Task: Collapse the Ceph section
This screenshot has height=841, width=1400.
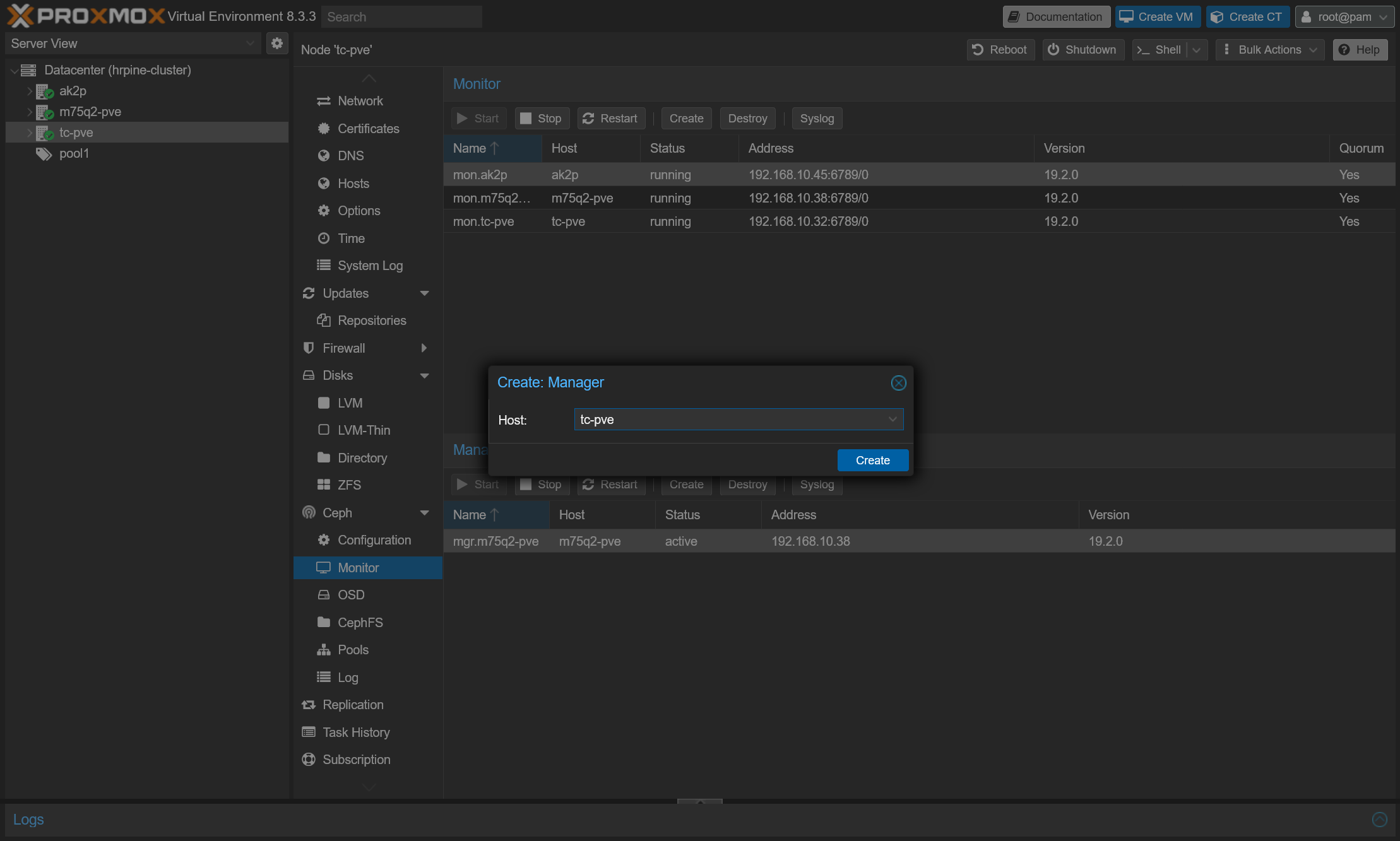Action: [x=425, y=513]
